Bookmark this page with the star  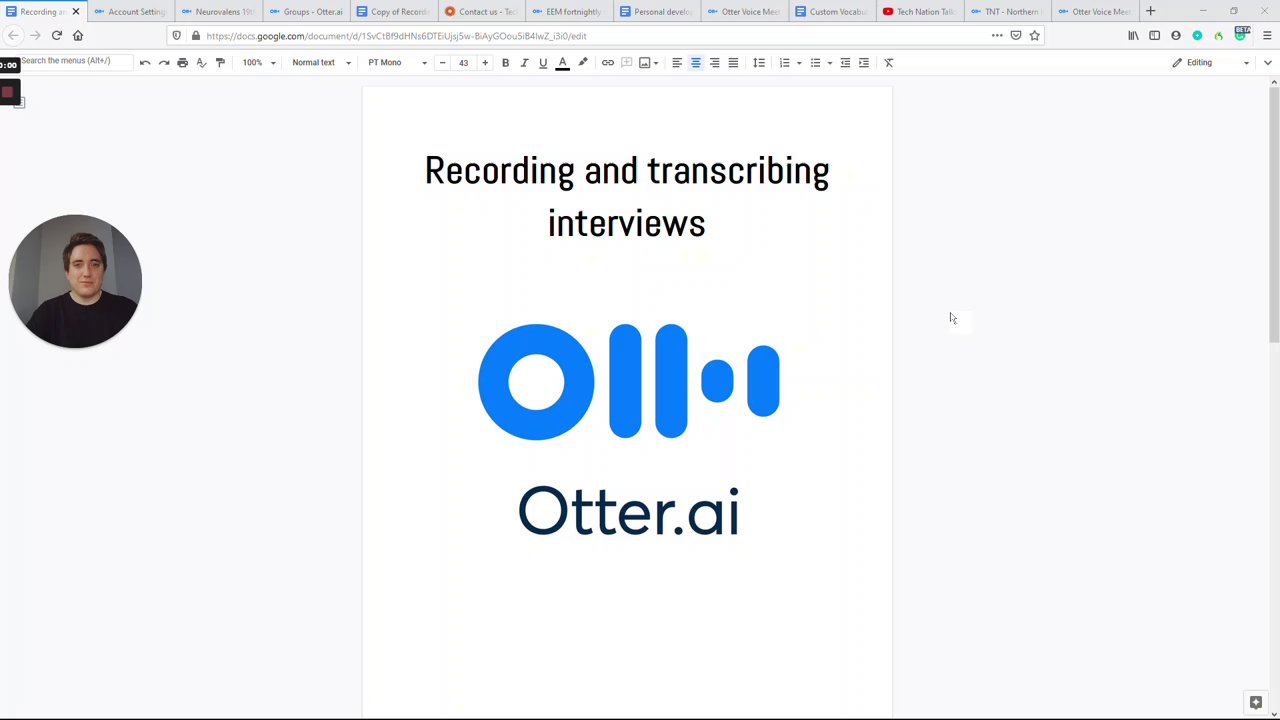tap(1034, 35)
